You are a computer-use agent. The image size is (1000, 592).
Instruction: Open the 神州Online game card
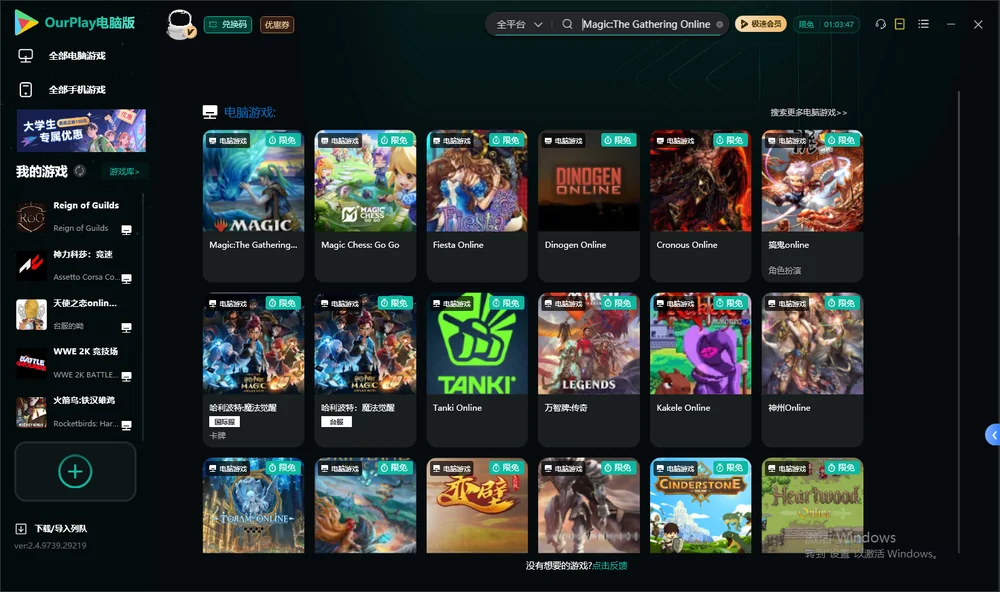(812, 369)
